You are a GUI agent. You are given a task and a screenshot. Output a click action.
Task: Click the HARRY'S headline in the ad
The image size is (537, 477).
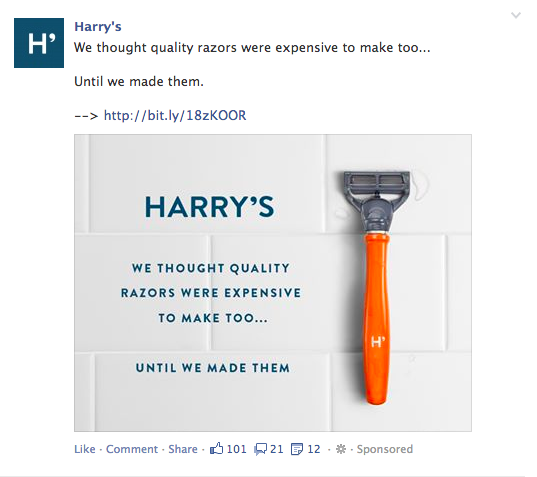point(210,207)
